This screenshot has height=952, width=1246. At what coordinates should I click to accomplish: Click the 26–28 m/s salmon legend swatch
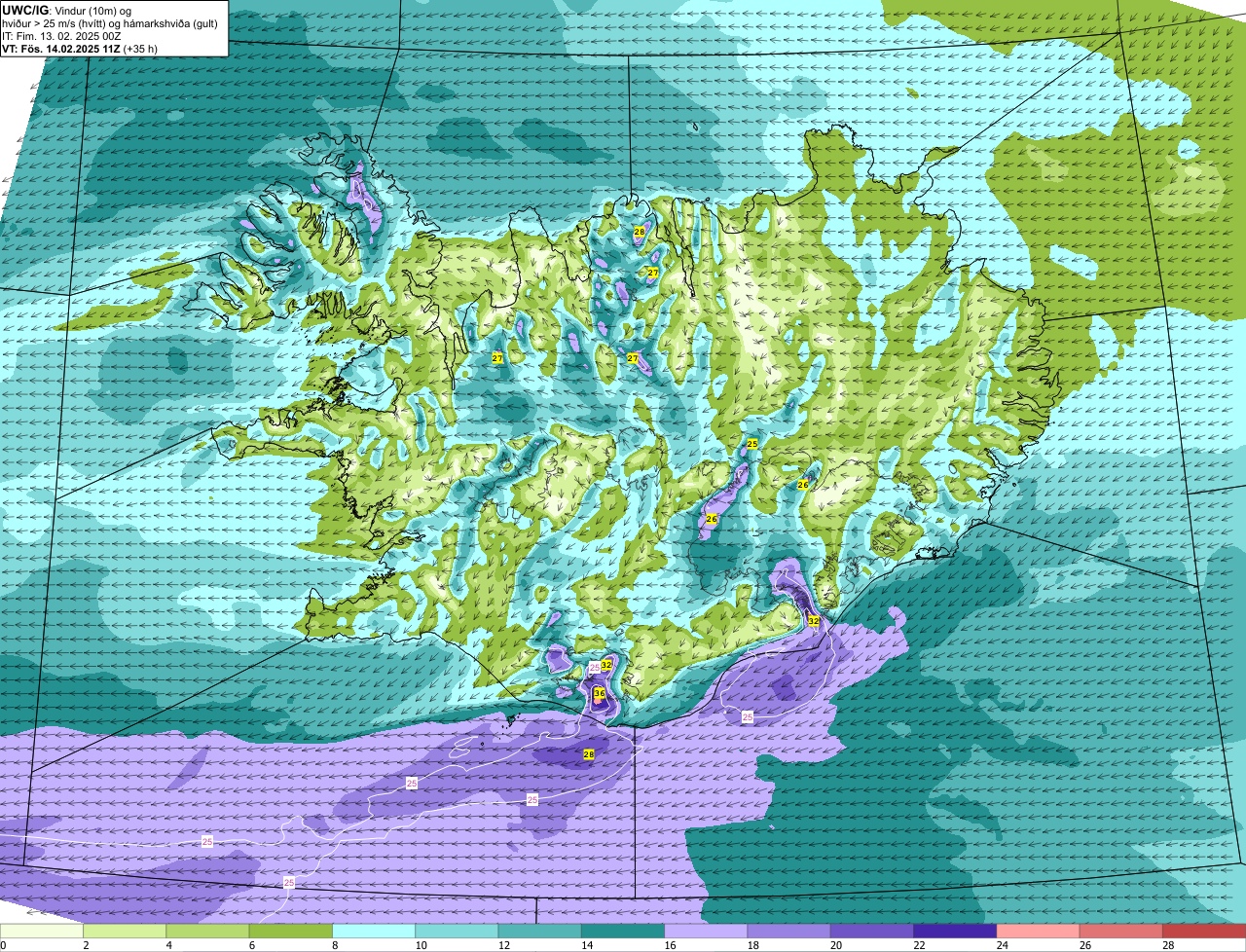click(1121, 932)
